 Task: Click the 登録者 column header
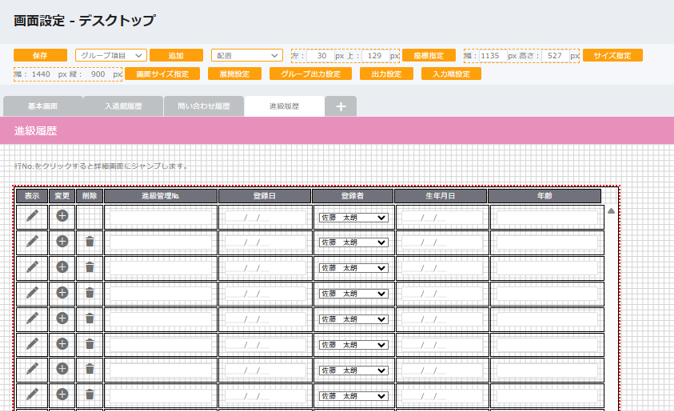352,196
